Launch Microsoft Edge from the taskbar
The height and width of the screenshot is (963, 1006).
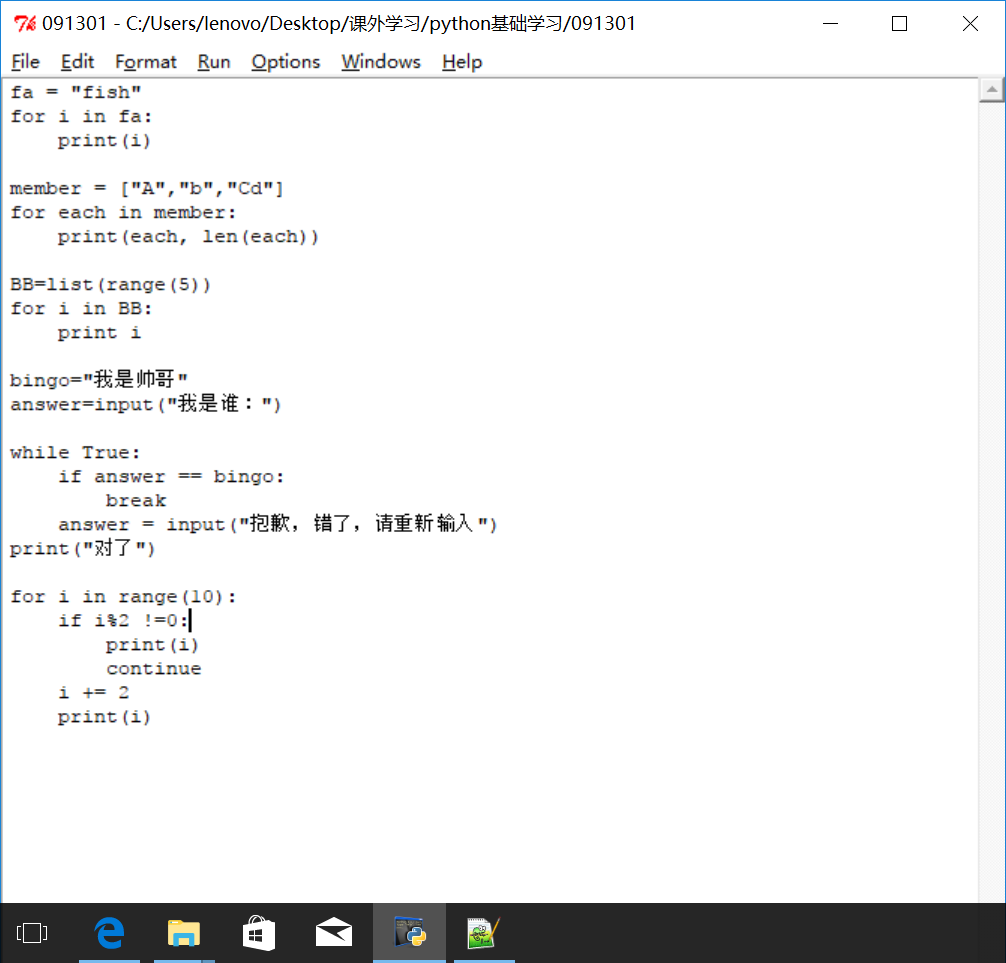click(109, 933)
